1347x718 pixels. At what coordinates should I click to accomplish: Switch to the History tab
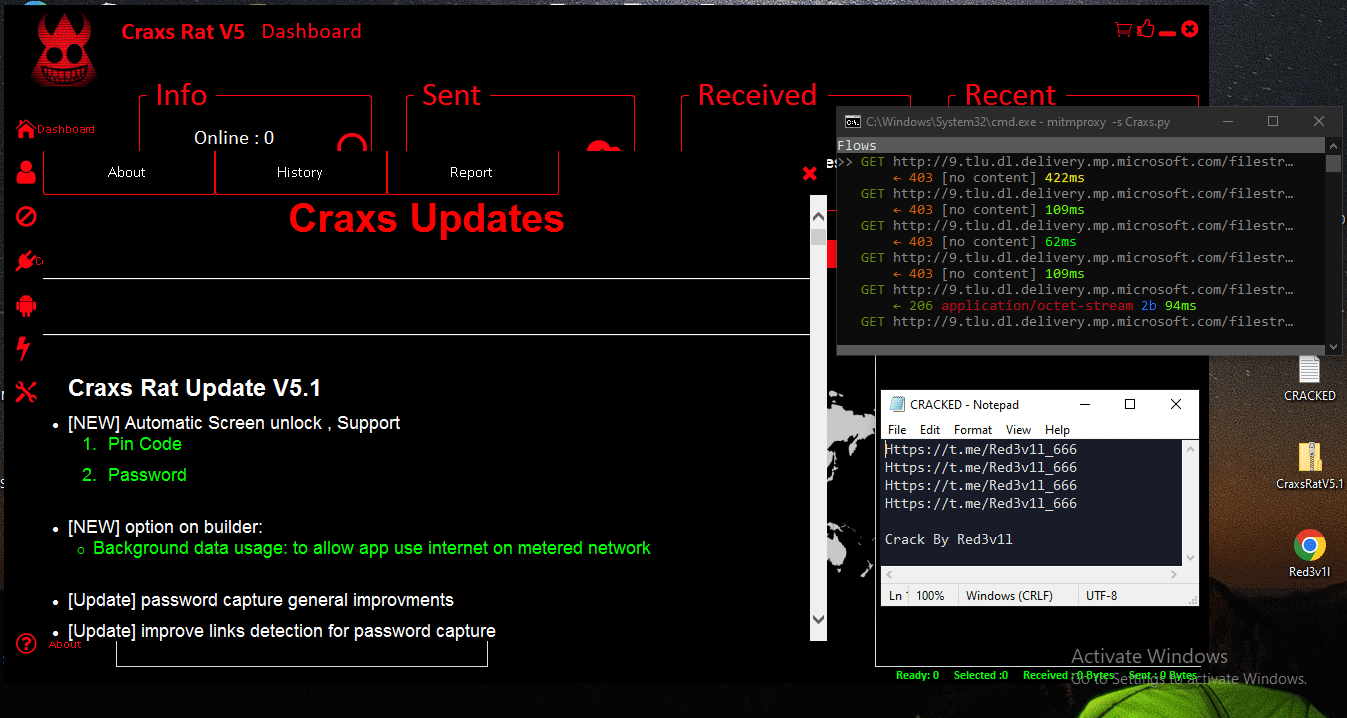coord(299,172)
